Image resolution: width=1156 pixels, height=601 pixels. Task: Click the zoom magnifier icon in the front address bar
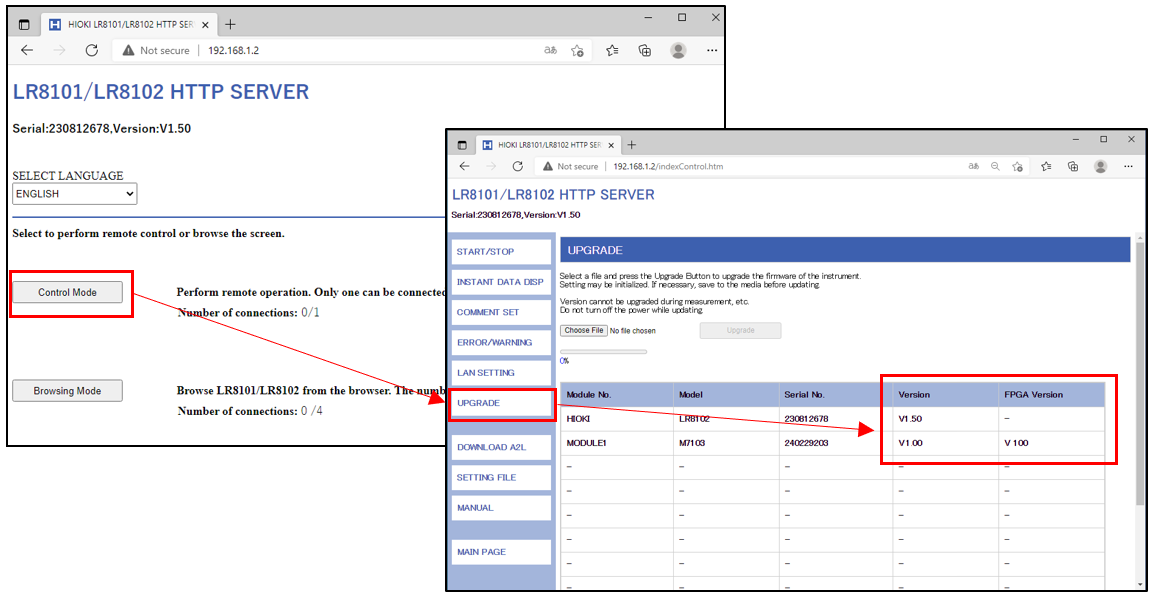tap(995, 166)
